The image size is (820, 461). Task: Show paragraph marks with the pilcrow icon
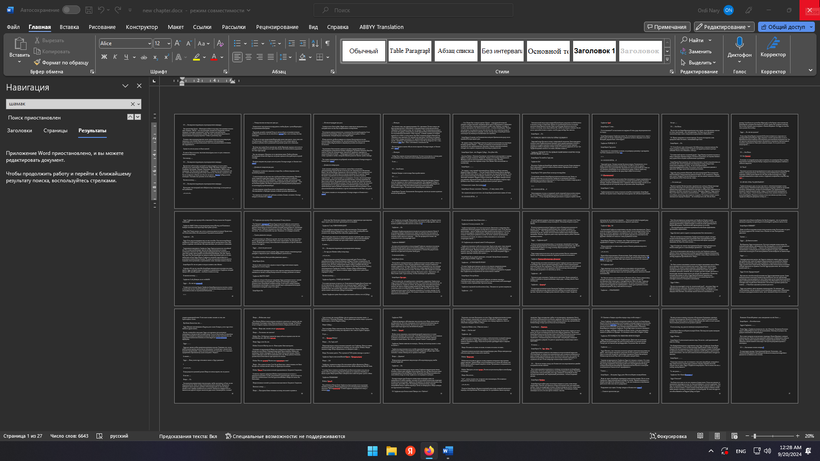[x=327, y=43]
